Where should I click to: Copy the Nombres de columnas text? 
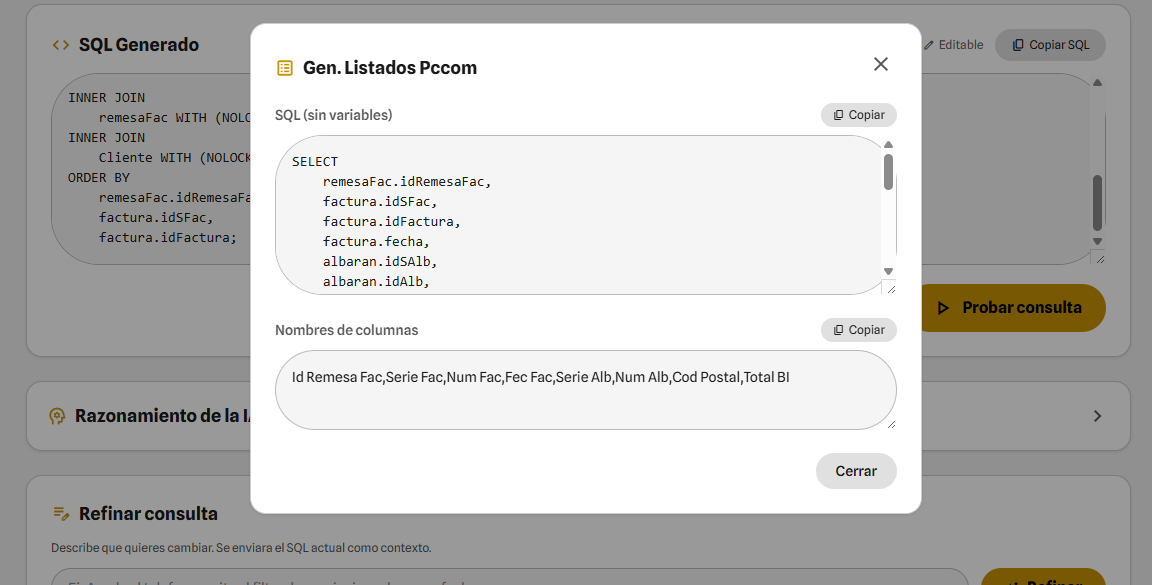coord(859,330)
